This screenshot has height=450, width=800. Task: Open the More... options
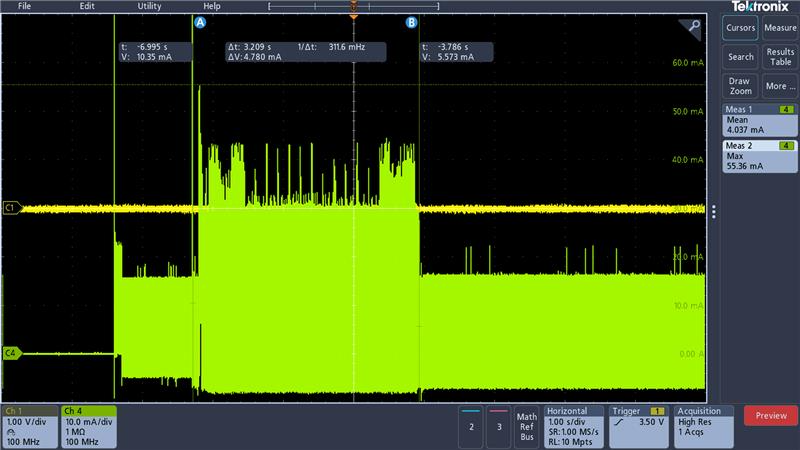pyautogui.click(x=780, y=86)
